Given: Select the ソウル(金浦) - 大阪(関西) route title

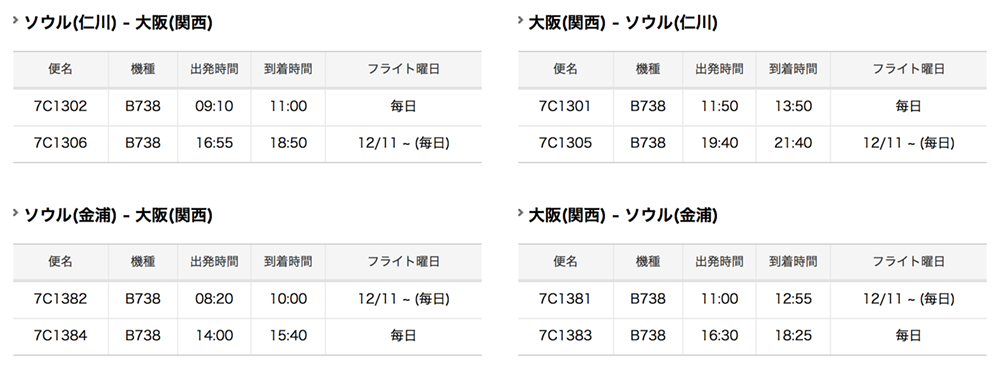Looking at the screenshot, I should tap(118, 216).
